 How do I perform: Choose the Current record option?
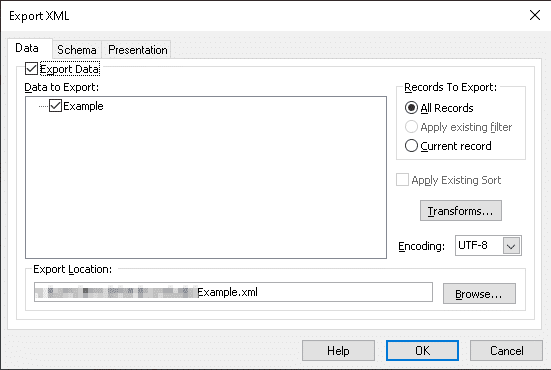pos(411,145)
